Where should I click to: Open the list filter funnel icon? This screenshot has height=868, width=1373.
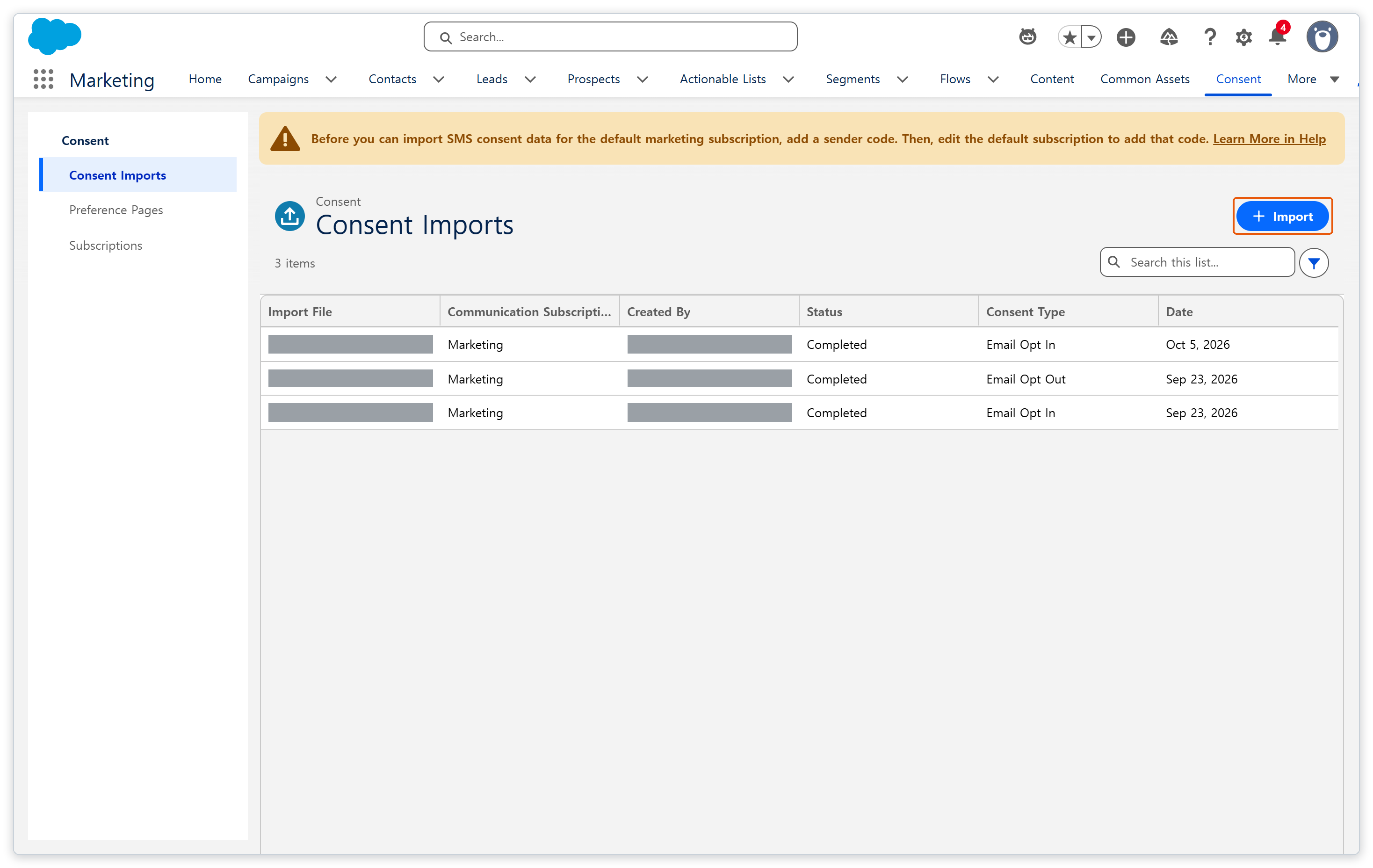point(1314,263)
